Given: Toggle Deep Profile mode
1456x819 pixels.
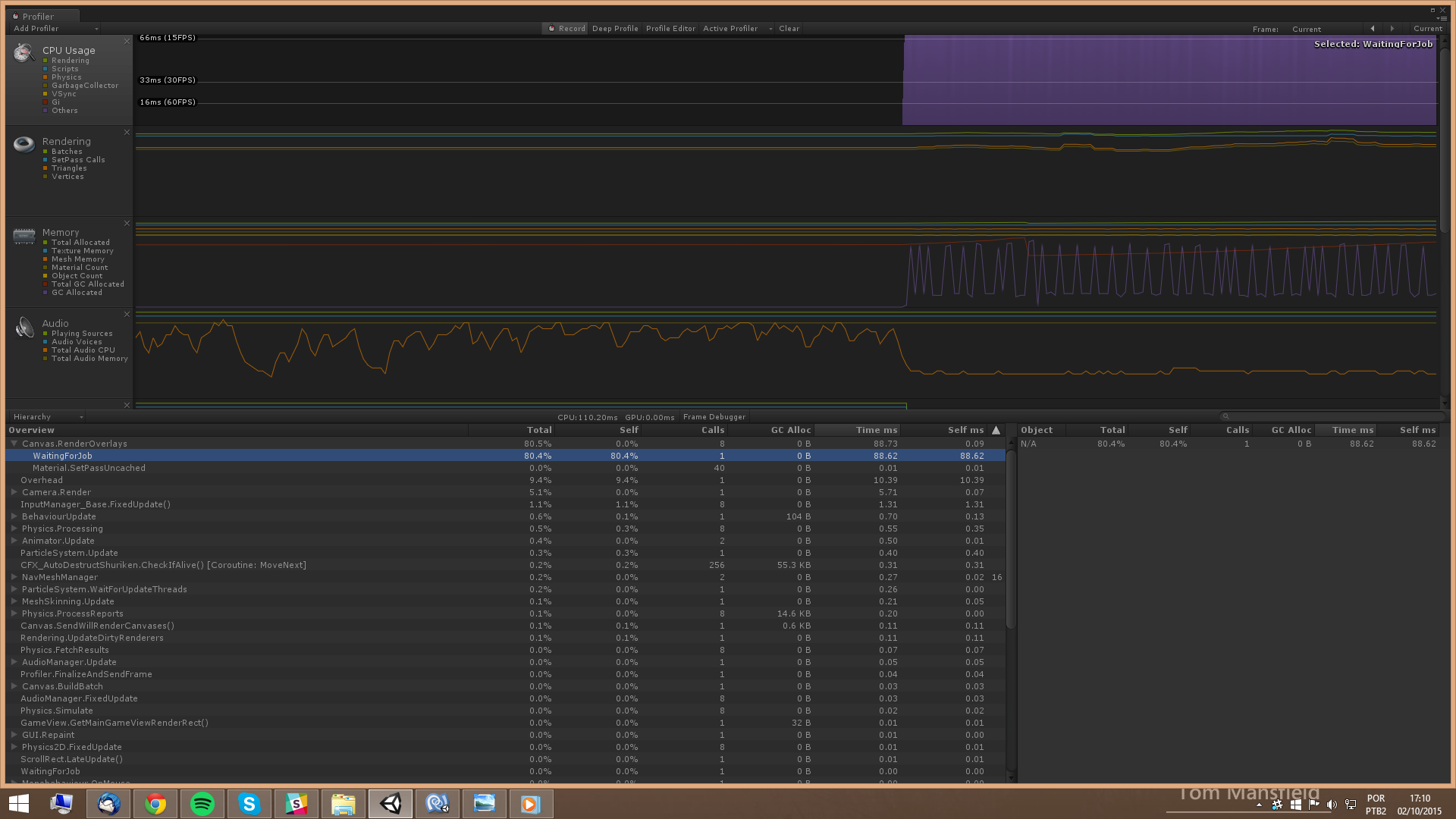Looking at the screenshot, I should coord(615,29).
